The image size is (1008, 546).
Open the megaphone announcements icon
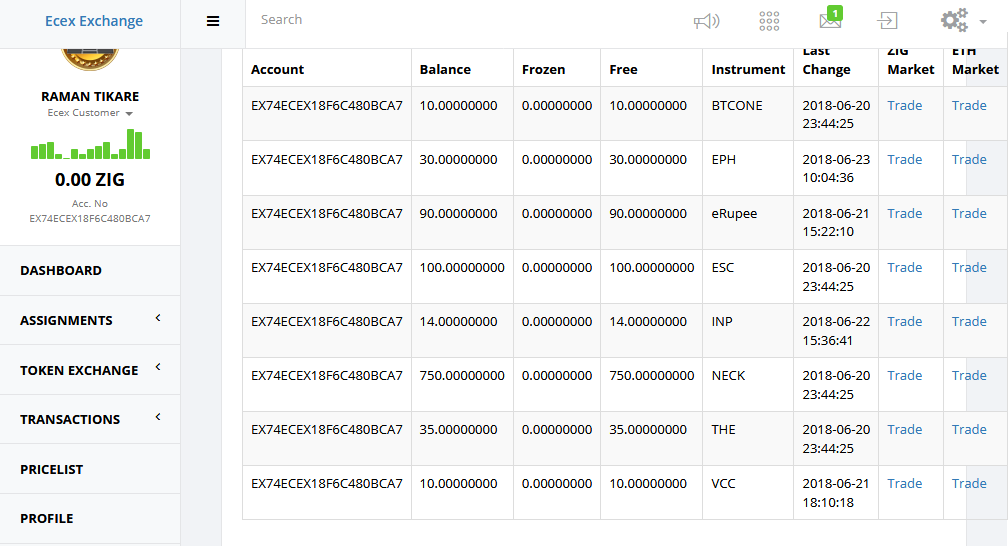click(x=706, y=21)
